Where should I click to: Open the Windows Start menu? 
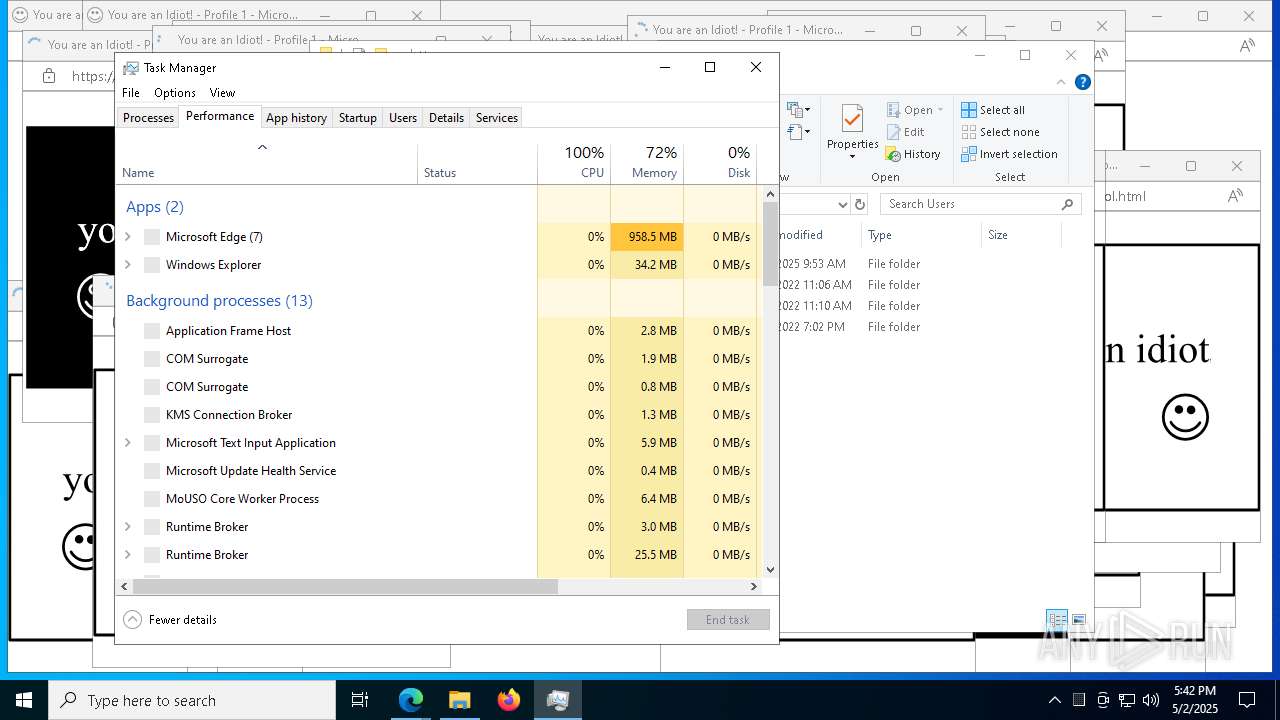24,700
